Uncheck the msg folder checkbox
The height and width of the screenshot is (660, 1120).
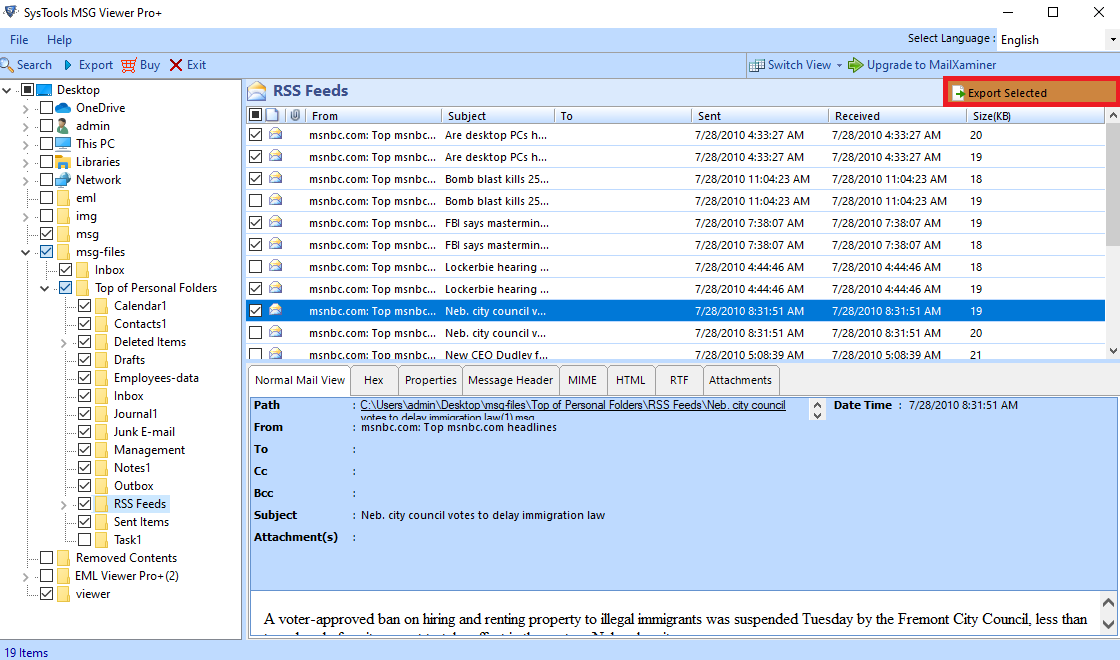tap(46, 234)
